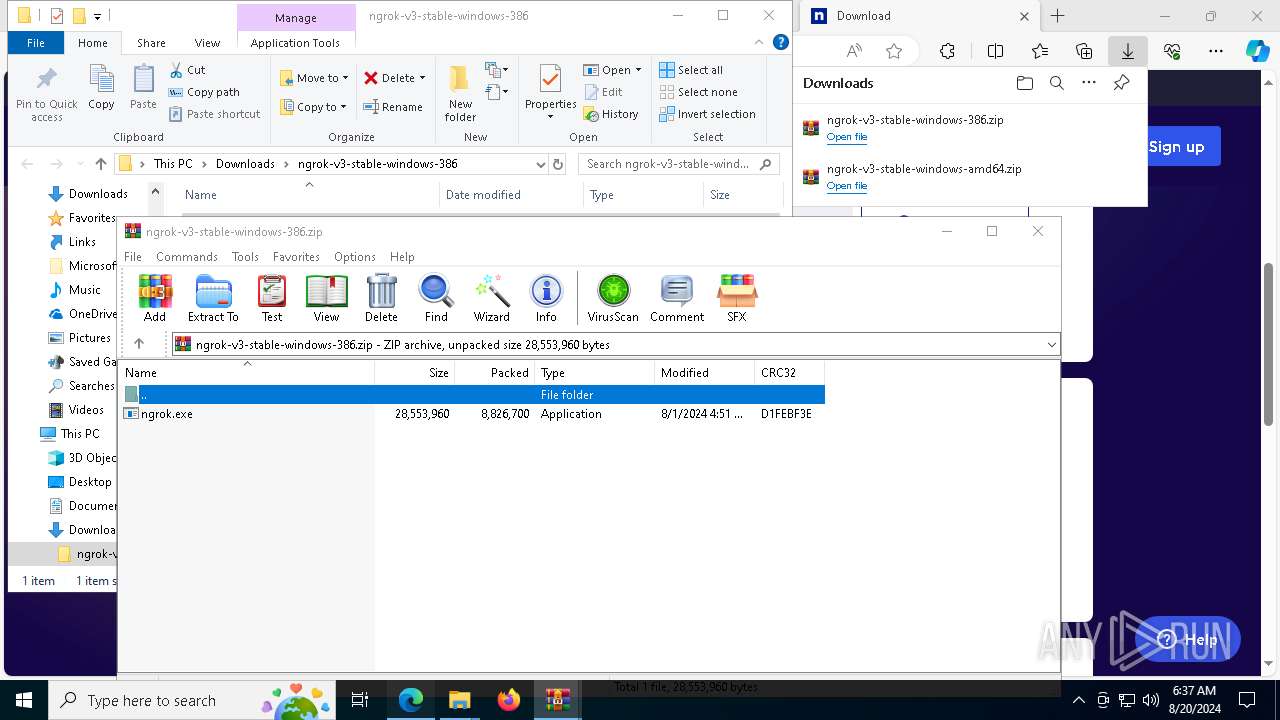Image resolution: width=1280 pixels, height=720 pixels.
Task: Click the Copy icon in Explorer ribbon
Action: coord(101,87)
